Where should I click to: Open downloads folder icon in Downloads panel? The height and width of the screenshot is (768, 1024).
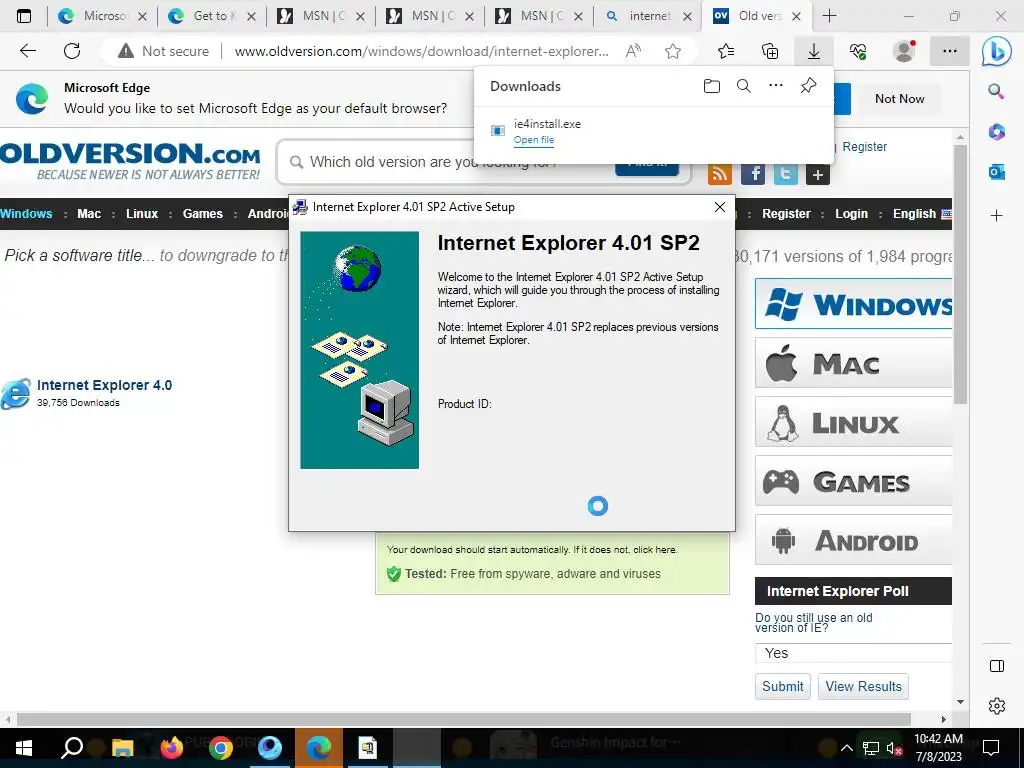tap(712, 86)
